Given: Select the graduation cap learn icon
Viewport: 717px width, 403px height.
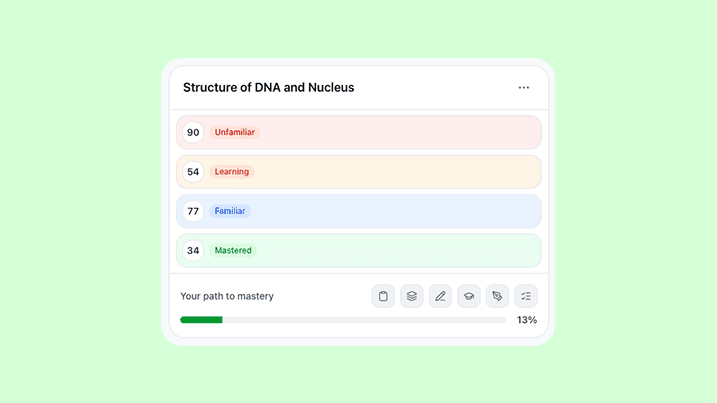Looking at the screenshot, I should pyautogui.click(x=469, y=296).
